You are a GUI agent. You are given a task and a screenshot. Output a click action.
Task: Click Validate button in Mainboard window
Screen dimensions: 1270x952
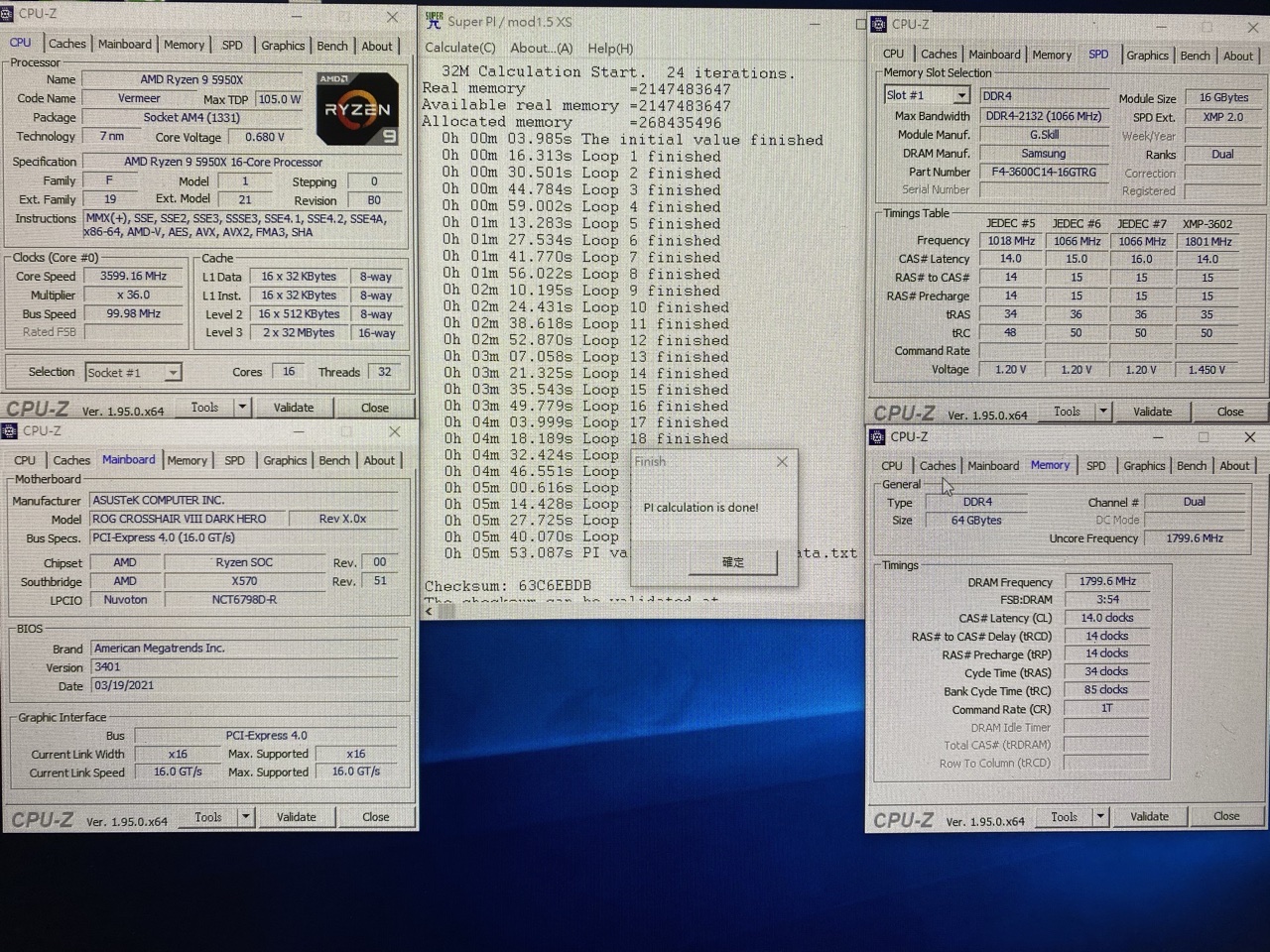[x=296, y=817]
